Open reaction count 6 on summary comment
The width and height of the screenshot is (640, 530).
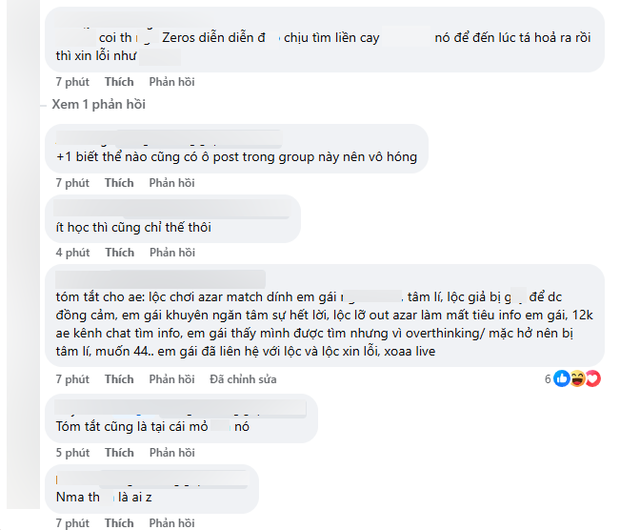[548, 379]
